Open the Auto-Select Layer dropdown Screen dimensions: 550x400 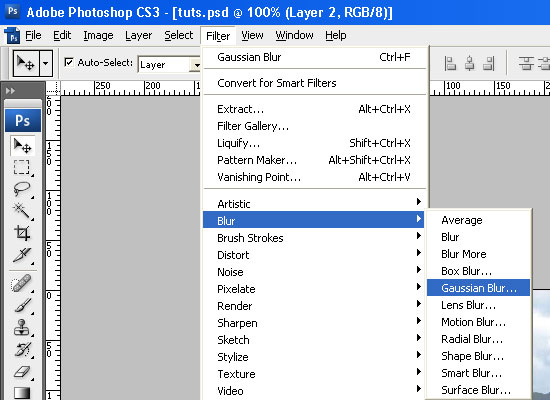pos(170,65)
